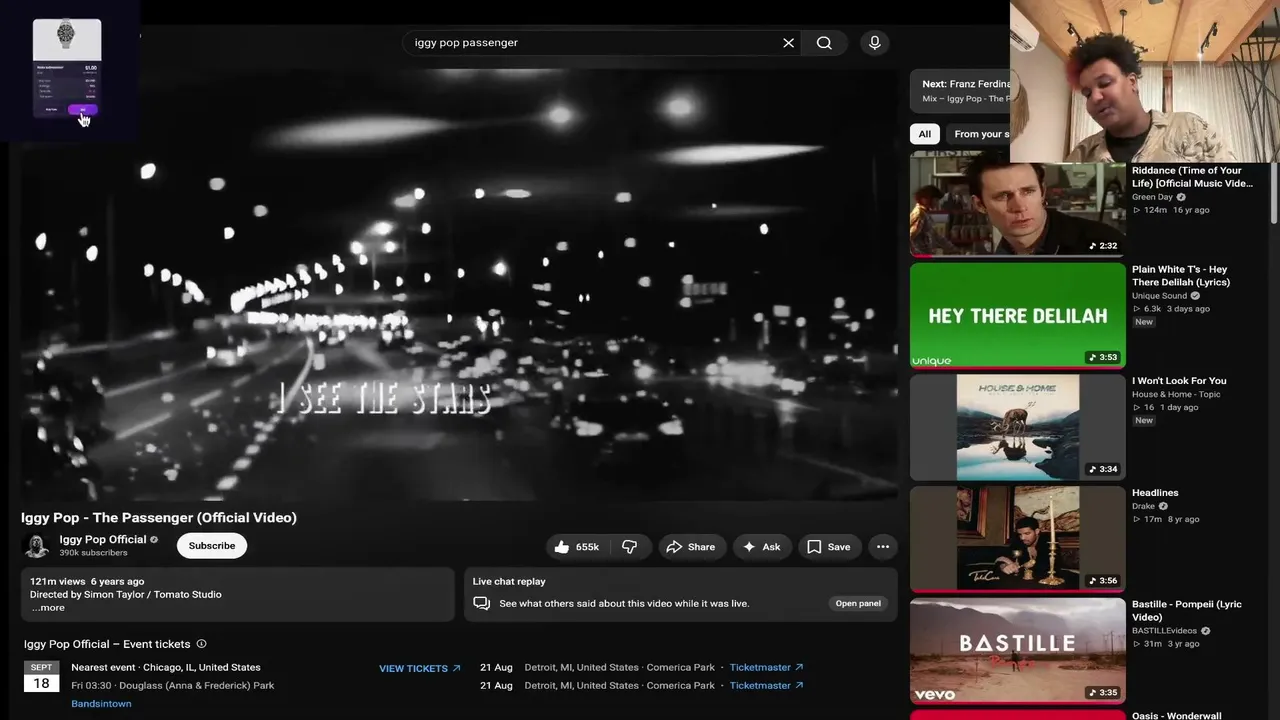Click the video title Iggy Pop - The Passenger (Official Video)
Viewport: 1280px width, 720px height.
[159, 518]
